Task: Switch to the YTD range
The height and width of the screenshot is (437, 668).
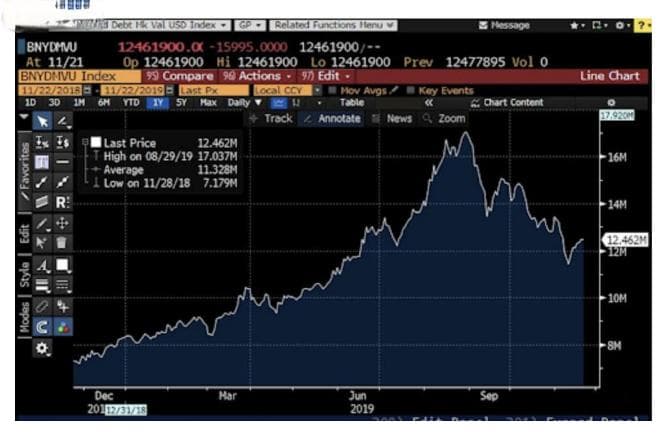Action: (131, 103)
